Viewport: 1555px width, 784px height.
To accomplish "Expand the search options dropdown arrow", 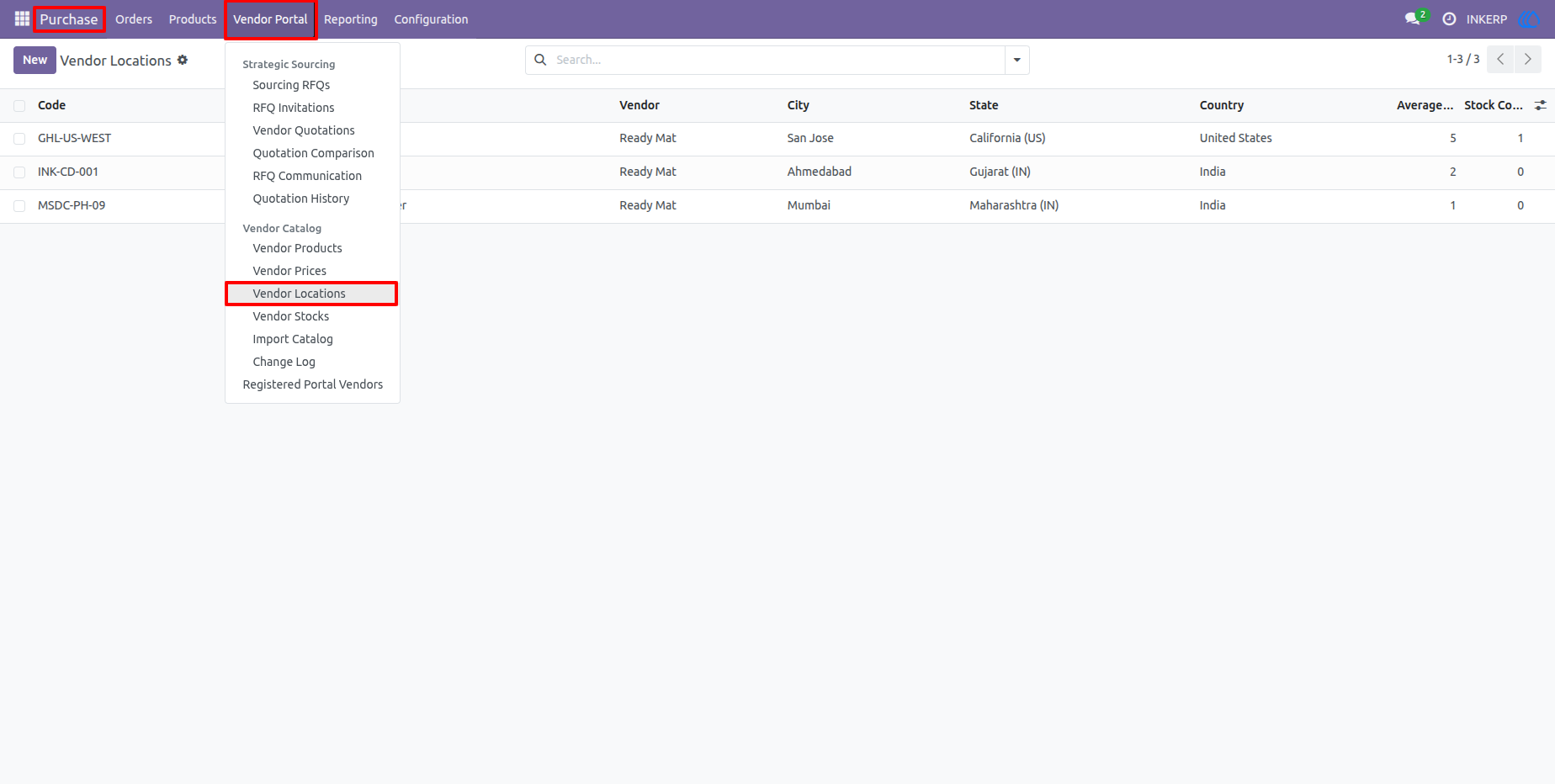I will 1017,60.
